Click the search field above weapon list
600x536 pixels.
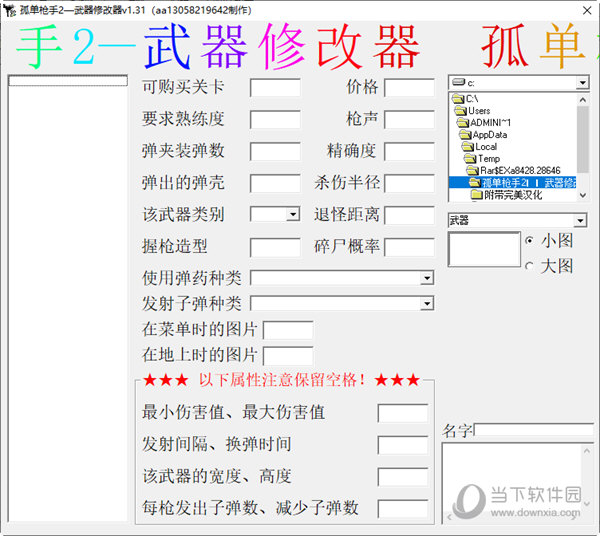tap(68, 80)
